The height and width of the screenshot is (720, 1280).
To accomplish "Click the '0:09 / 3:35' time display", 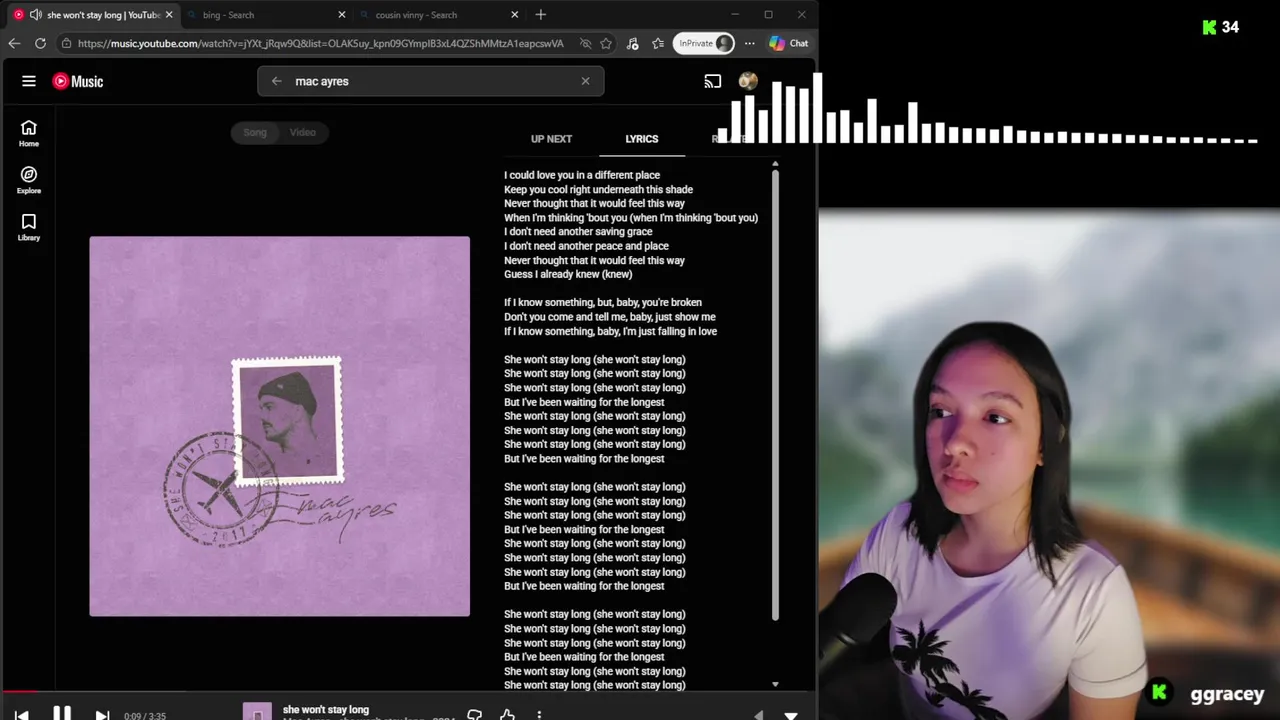I will click(145, 716).
